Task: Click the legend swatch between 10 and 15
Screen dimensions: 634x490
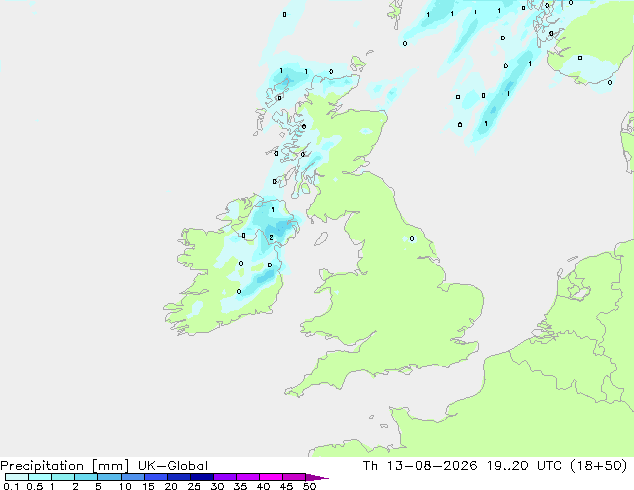Action: click(132, 477)
